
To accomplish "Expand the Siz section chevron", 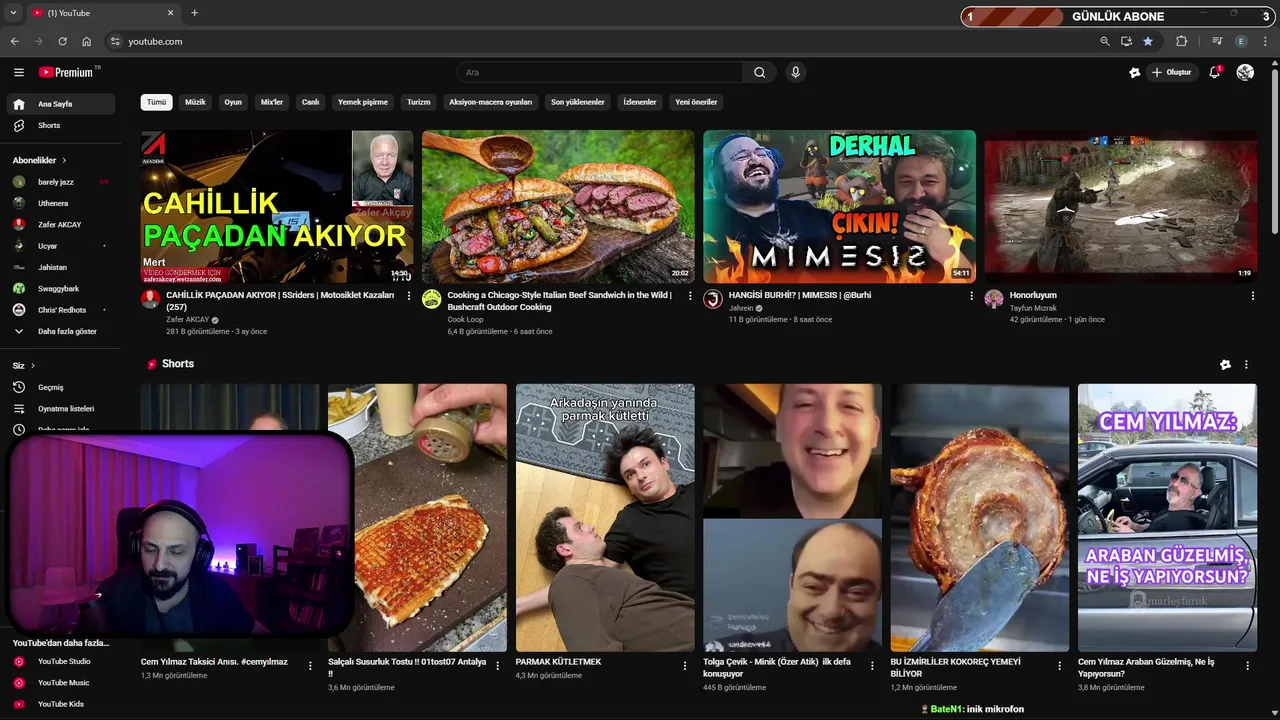I will pos(33,366).
